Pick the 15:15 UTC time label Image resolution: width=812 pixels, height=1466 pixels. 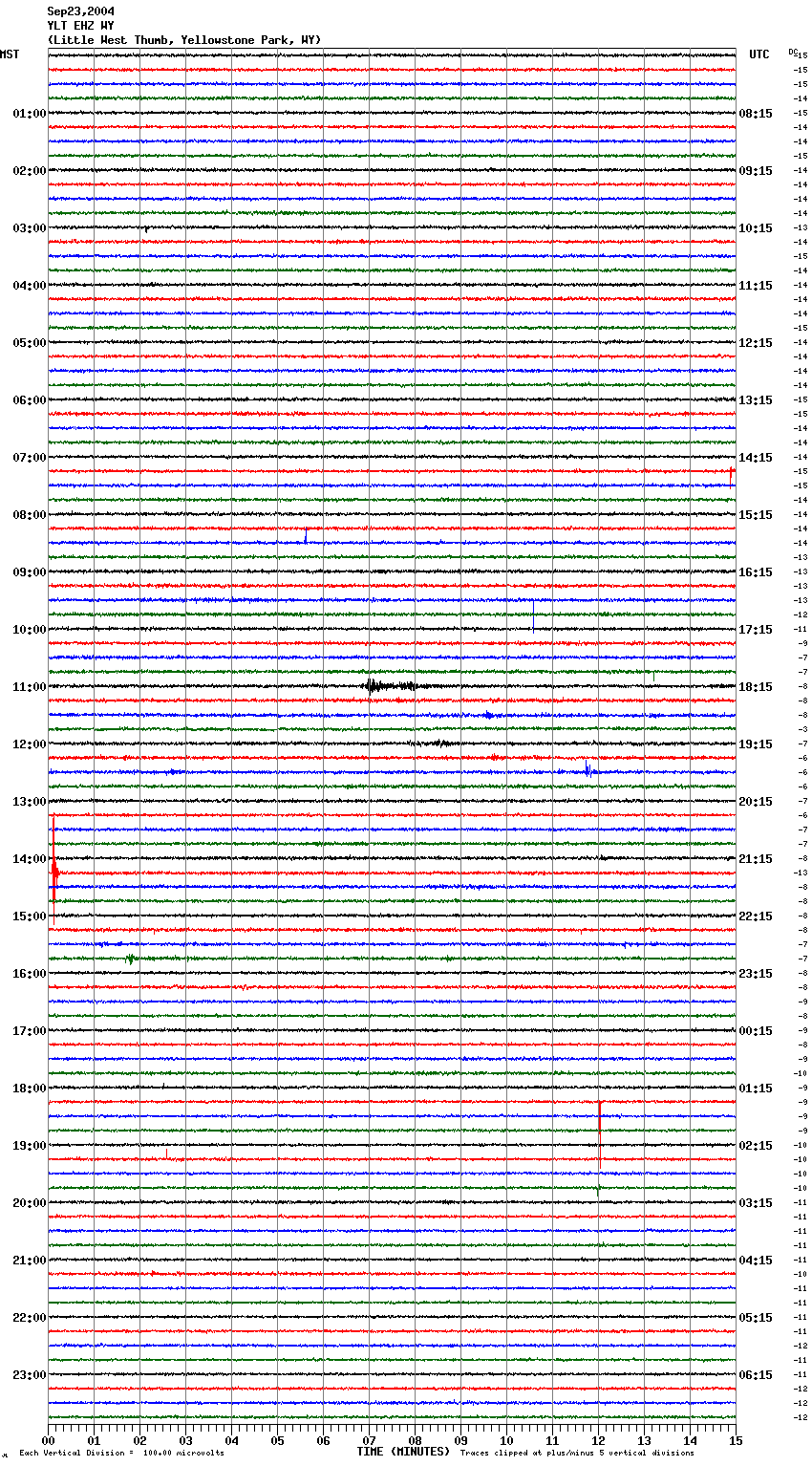click(756, 515)
